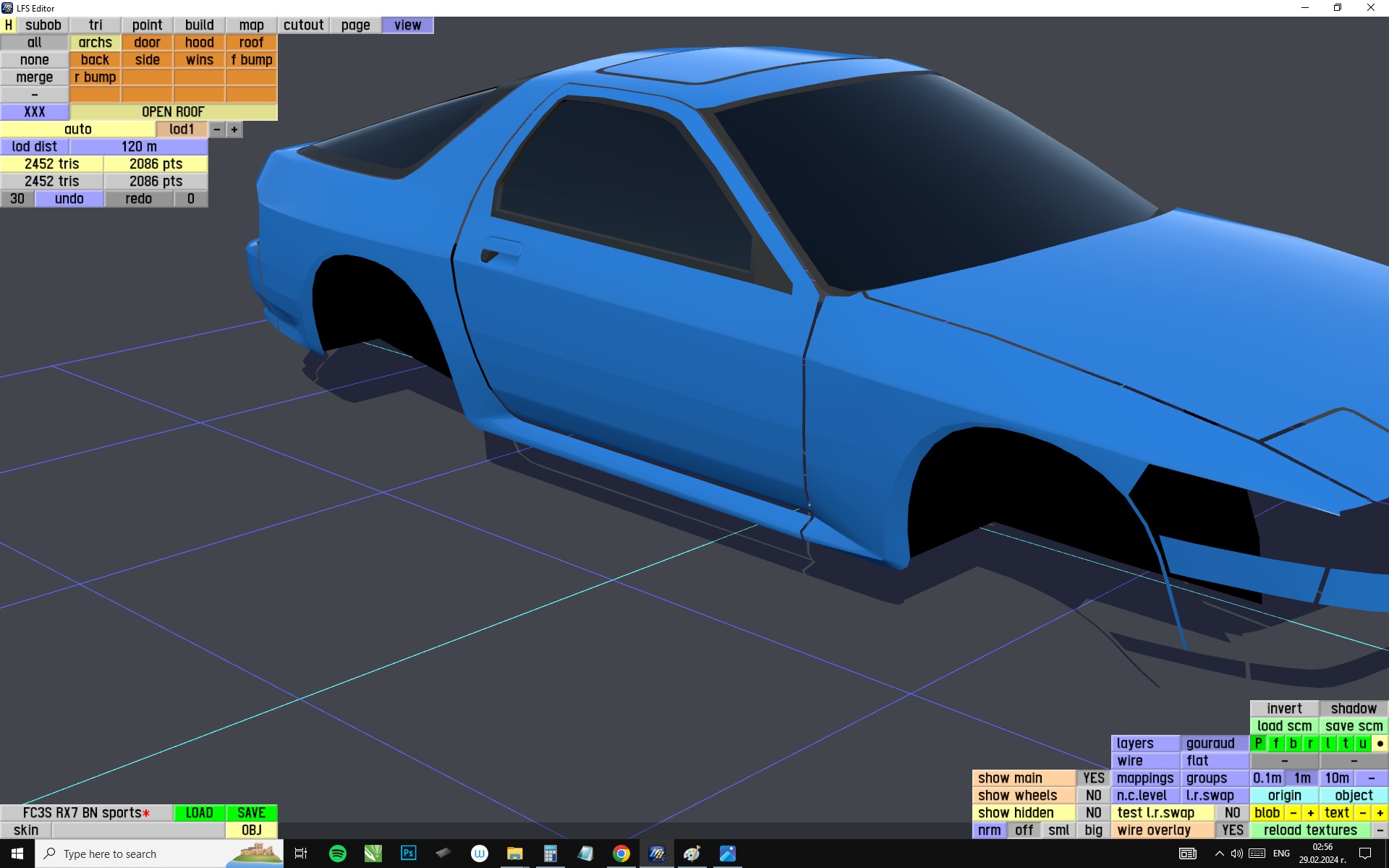This screenshot has width=1389, height=868.
Task: Click the P view direction button
Action: click(1258, 743)
